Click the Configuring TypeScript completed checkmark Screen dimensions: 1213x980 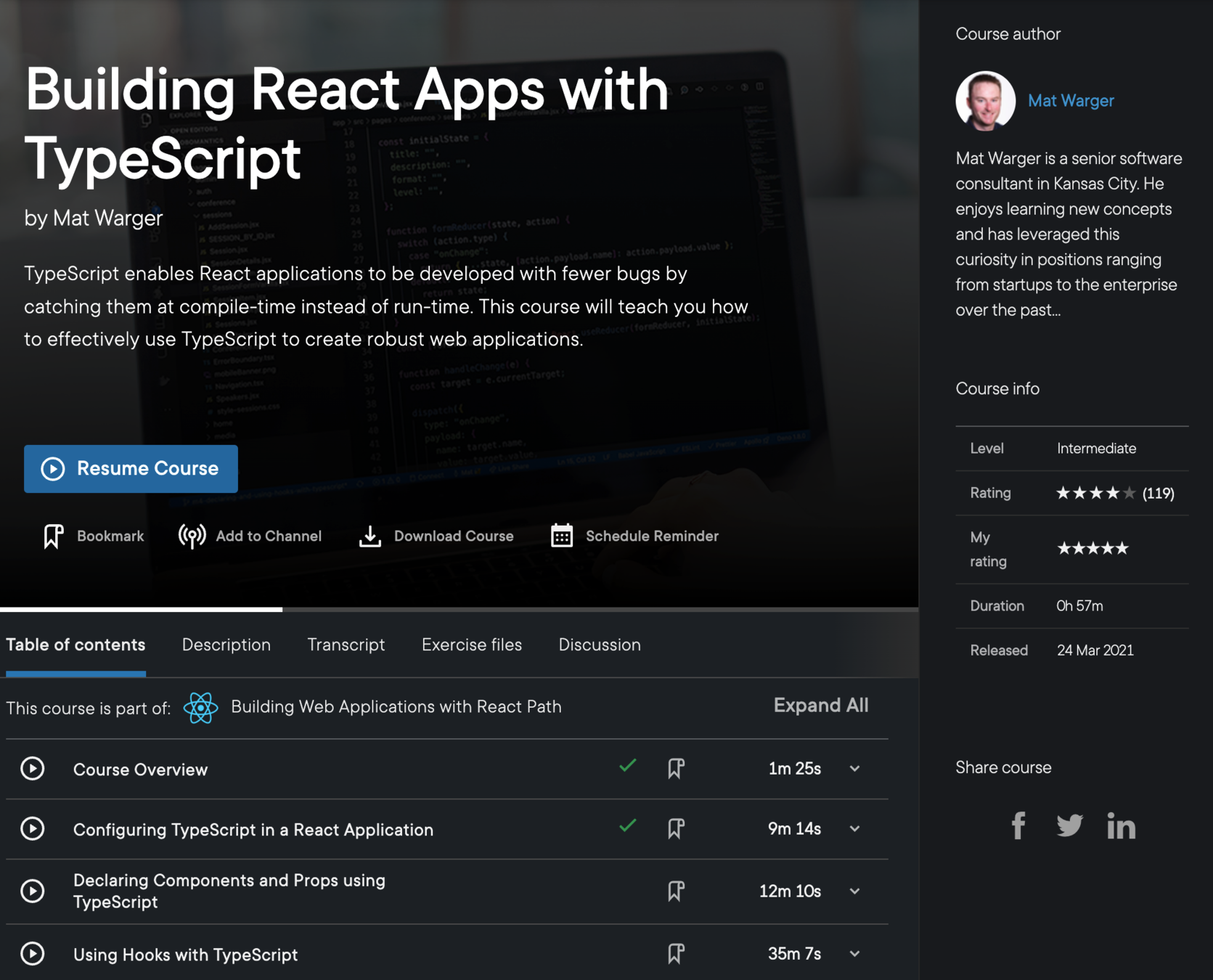(628, 825)
